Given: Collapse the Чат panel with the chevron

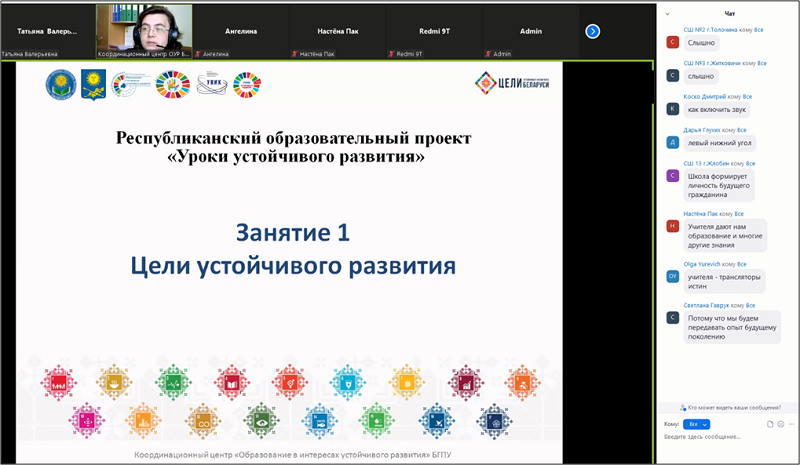Looking at the screenshot, I should (667, 14).
